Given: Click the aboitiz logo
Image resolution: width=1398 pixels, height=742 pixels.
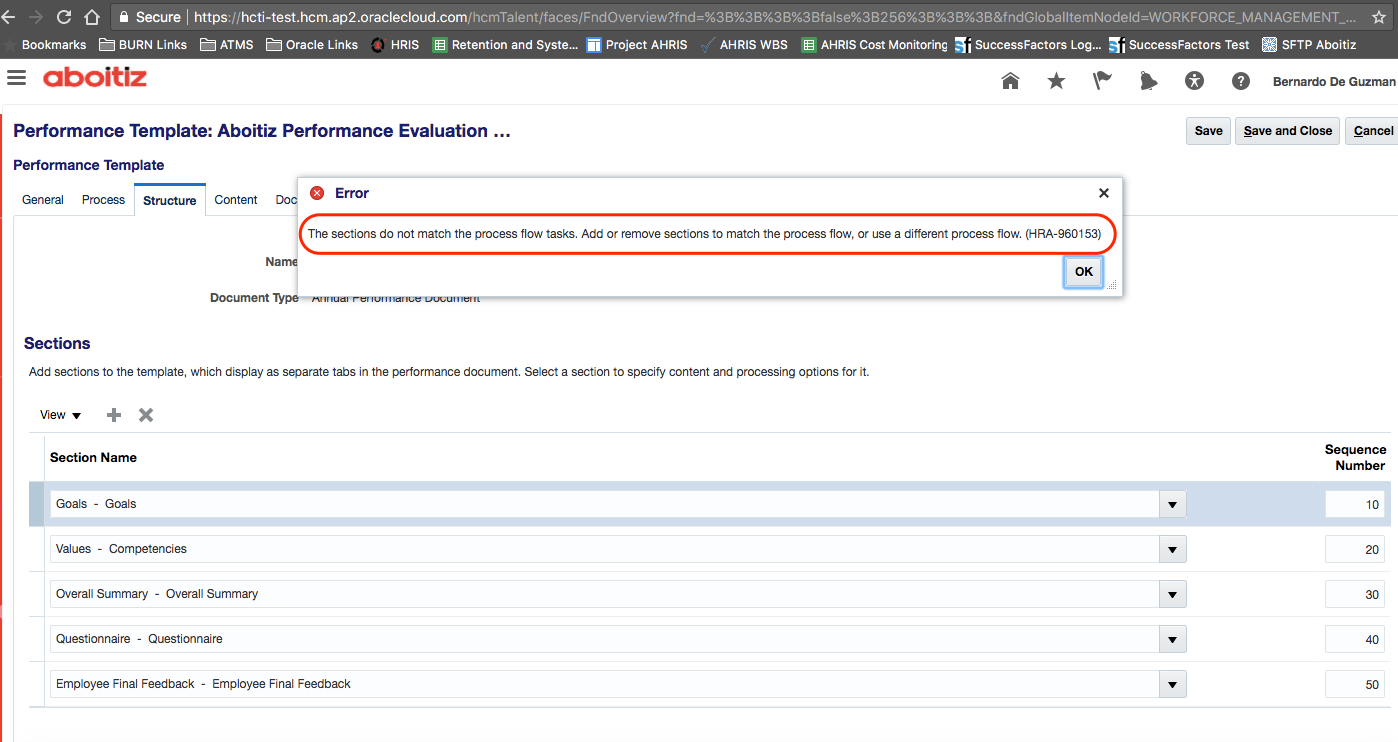Looking at the screenshot, I should point(95,78).
